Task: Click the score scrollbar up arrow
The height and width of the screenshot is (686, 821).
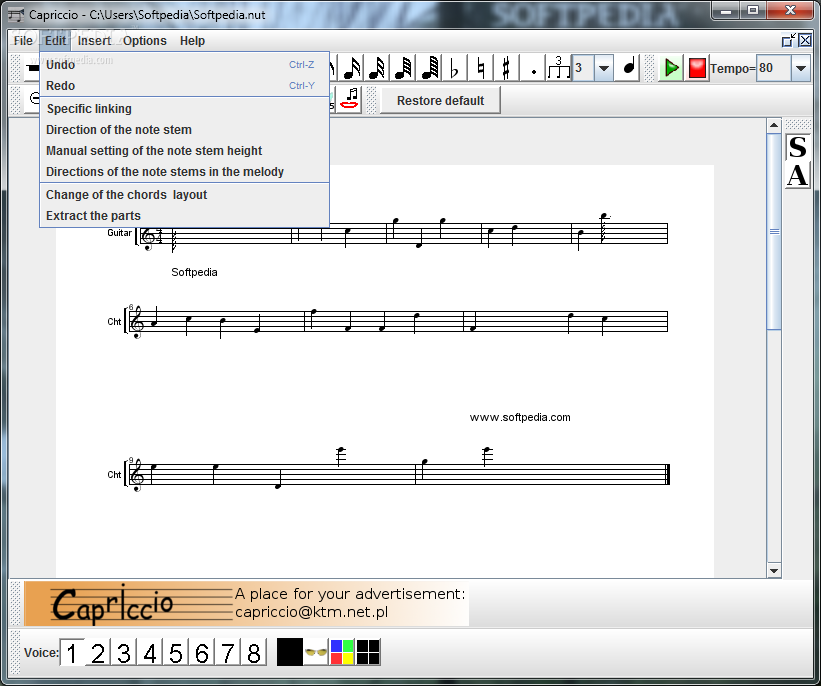Action: click(x=774, y=126)
